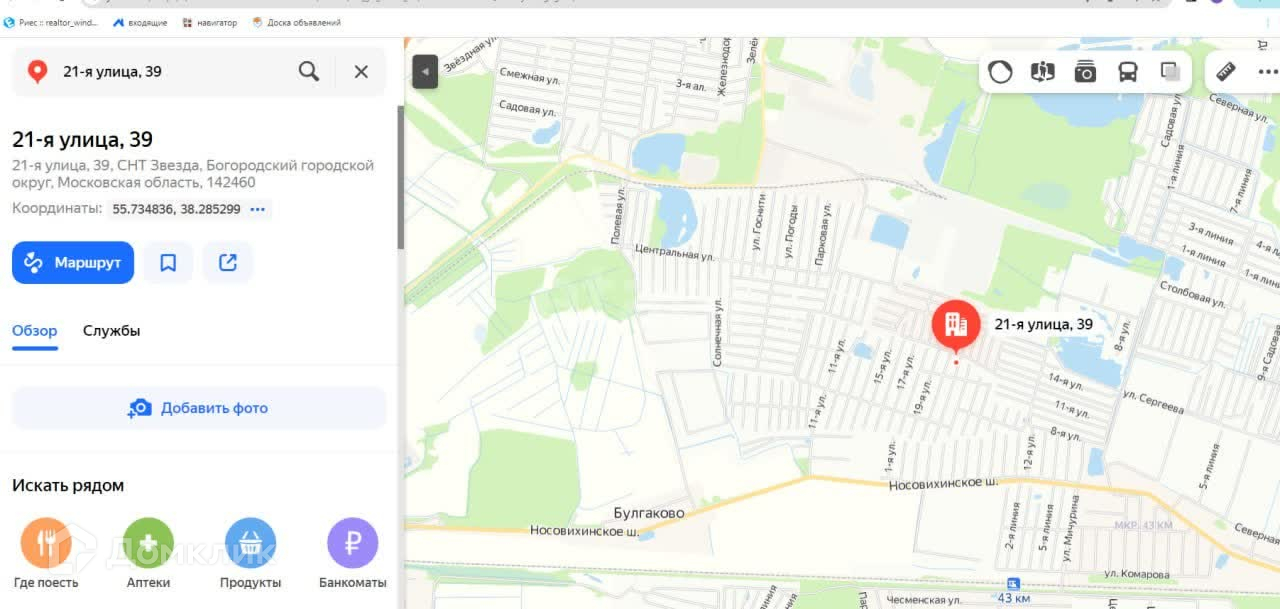The image size is (1280, 609).
Task: Clear the search with the X icon
Action: point(361,71)
